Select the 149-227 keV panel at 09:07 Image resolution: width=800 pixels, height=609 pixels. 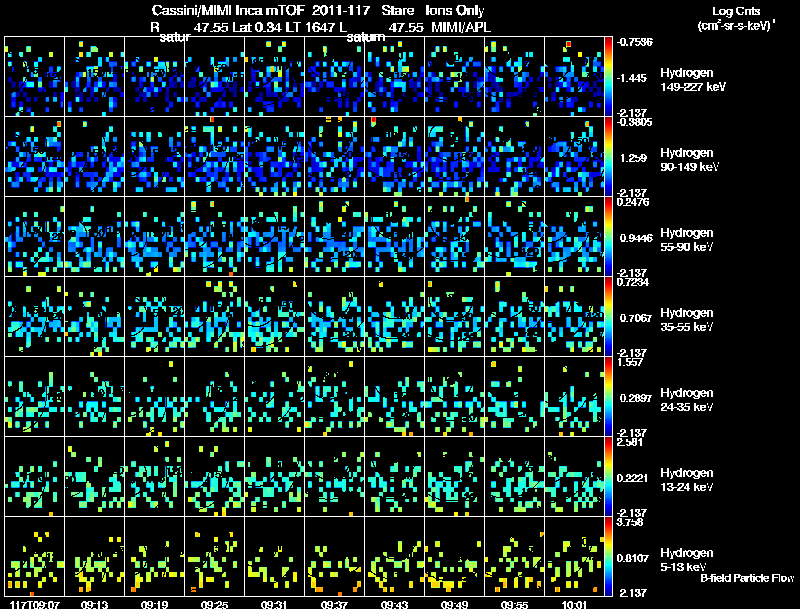[35, 77]
